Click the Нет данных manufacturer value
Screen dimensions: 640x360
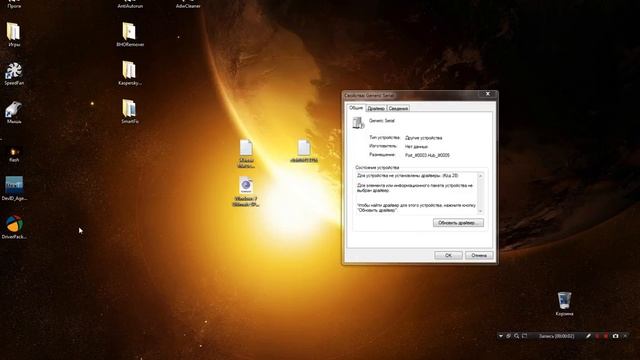pos(416,147)
